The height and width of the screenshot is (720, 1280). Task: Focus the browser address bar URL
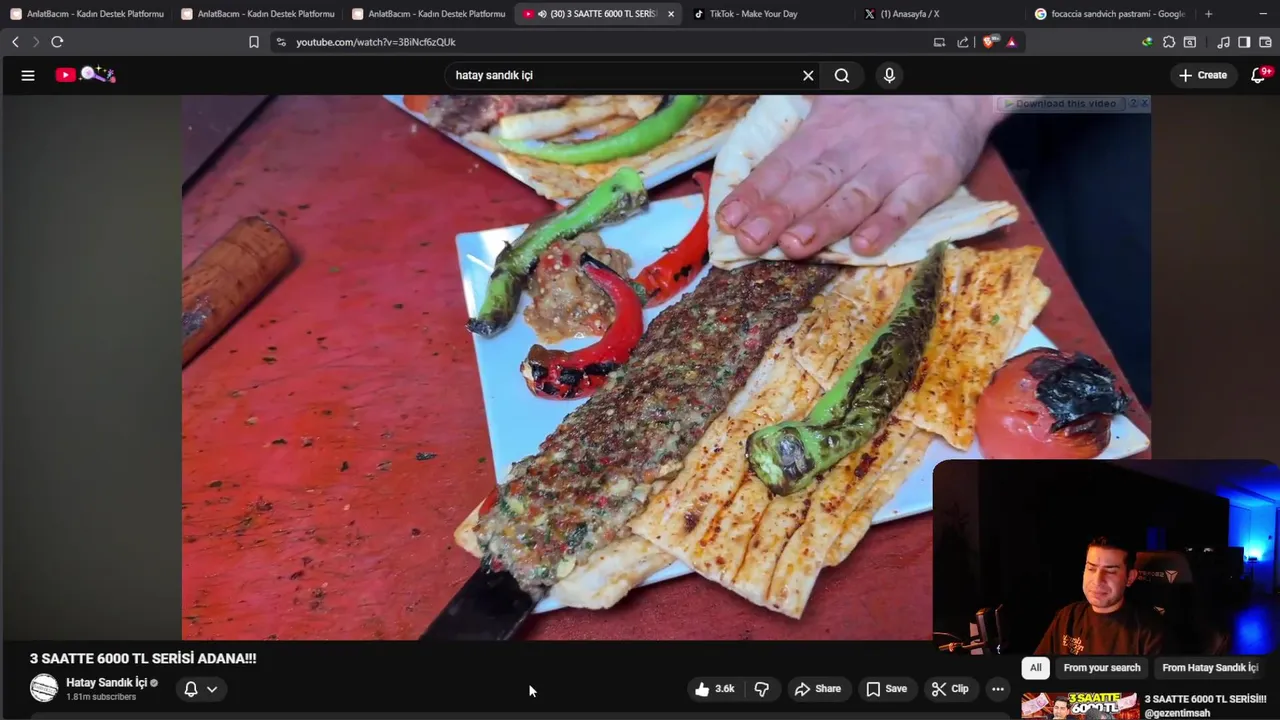(376, 42)
